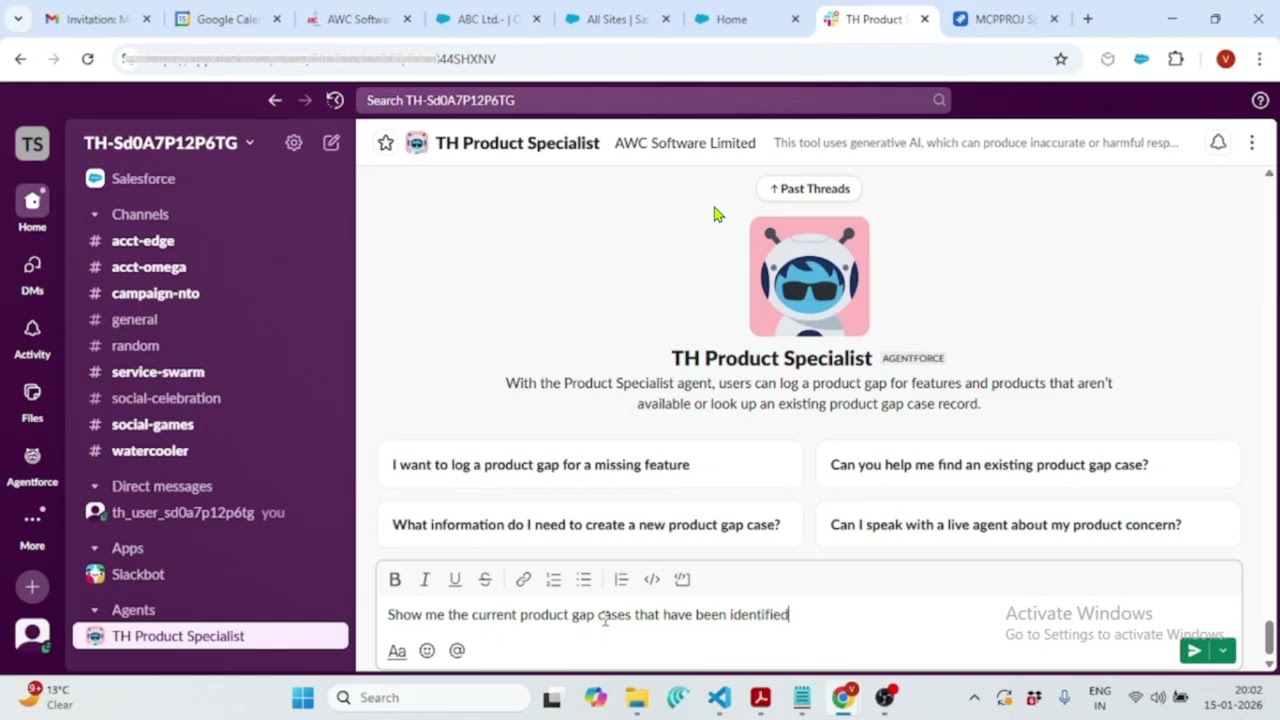The width and height of the screenshot is (1280, 720).
Task: Open the general channel
Action: (x=210, y=319)
